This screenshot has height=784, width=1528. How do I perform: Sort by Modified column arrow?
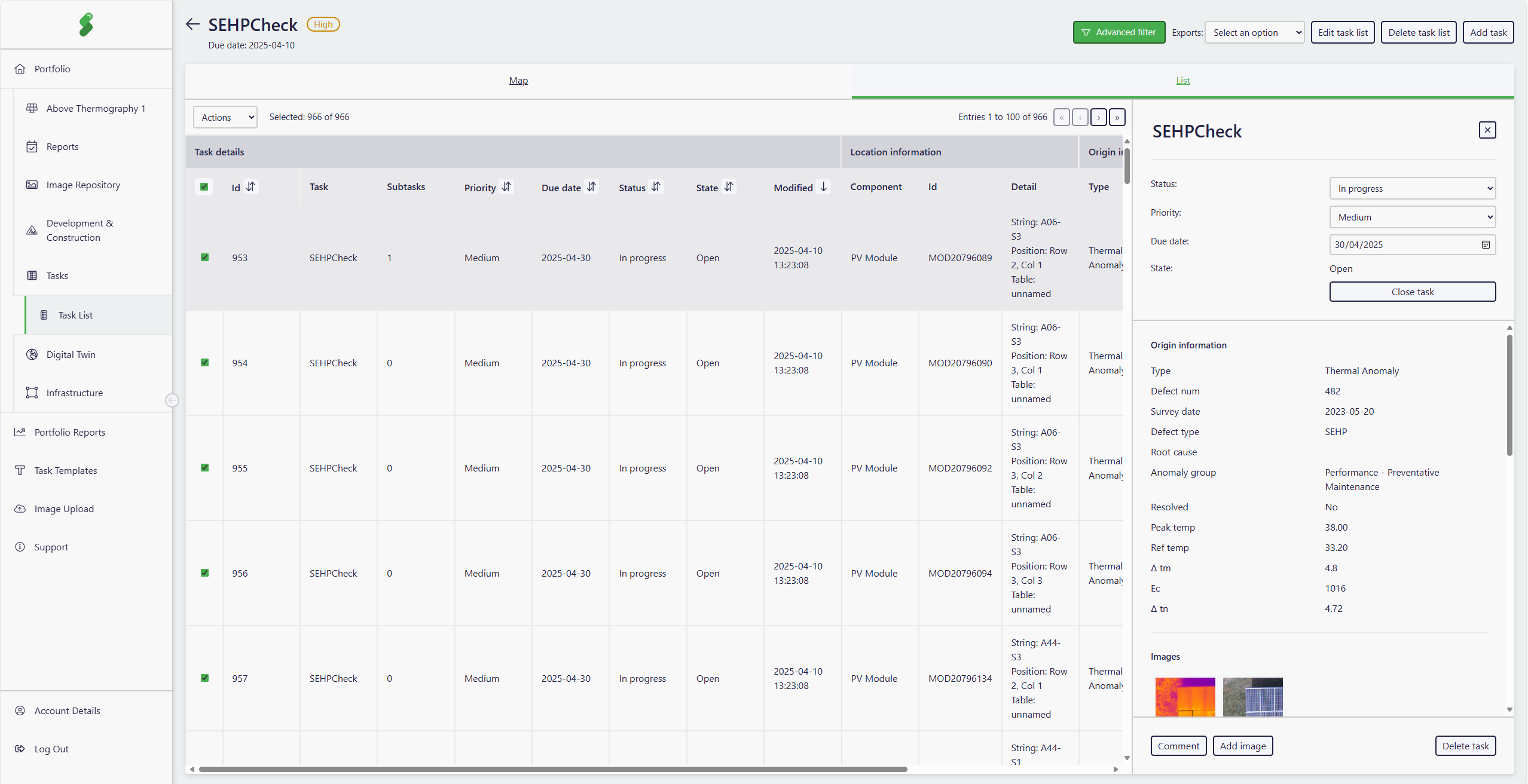pyautogui.click(x=823, y=187)
